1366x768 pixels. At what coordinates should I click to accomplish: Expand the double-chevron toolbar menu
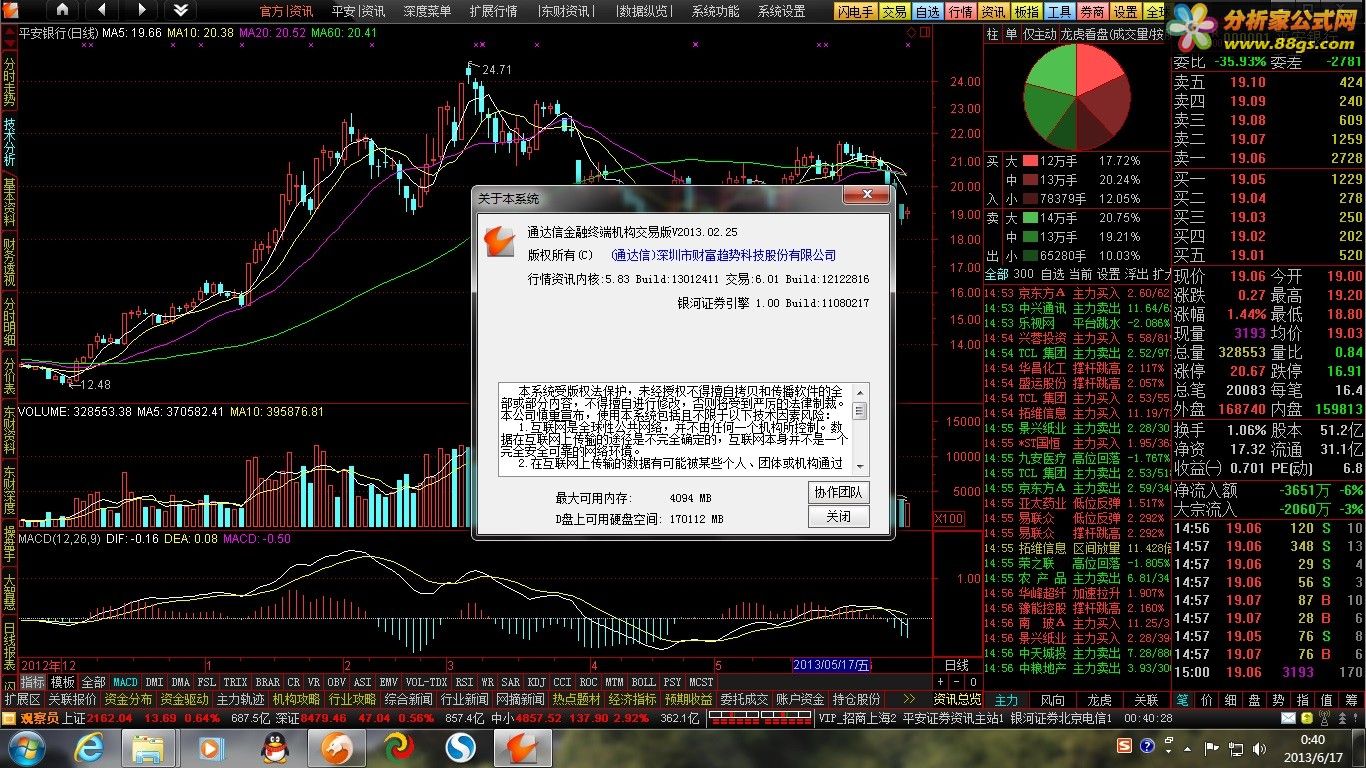tap(179, 10)
